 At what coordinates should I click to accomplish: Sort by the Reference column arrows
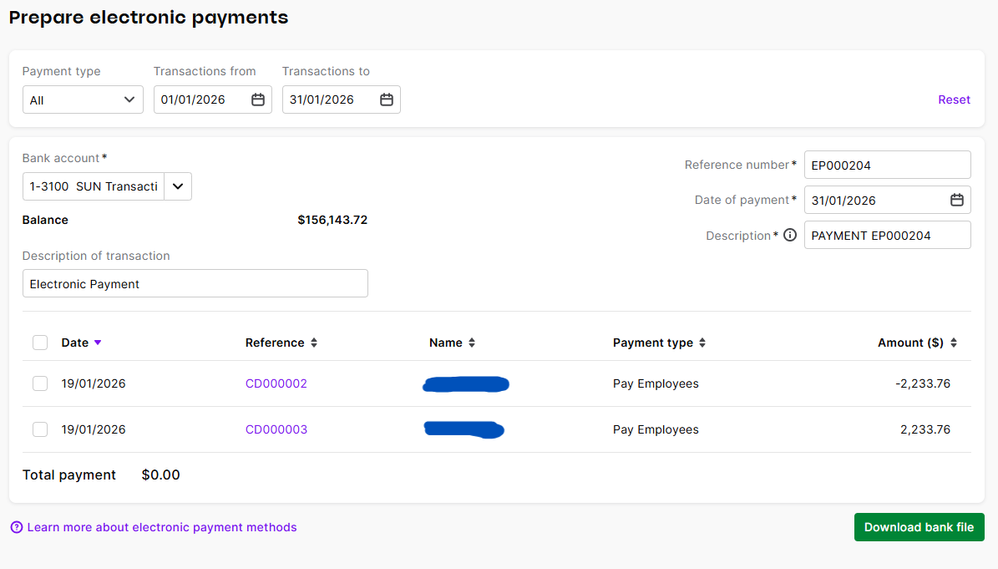[x=314, y=343]
